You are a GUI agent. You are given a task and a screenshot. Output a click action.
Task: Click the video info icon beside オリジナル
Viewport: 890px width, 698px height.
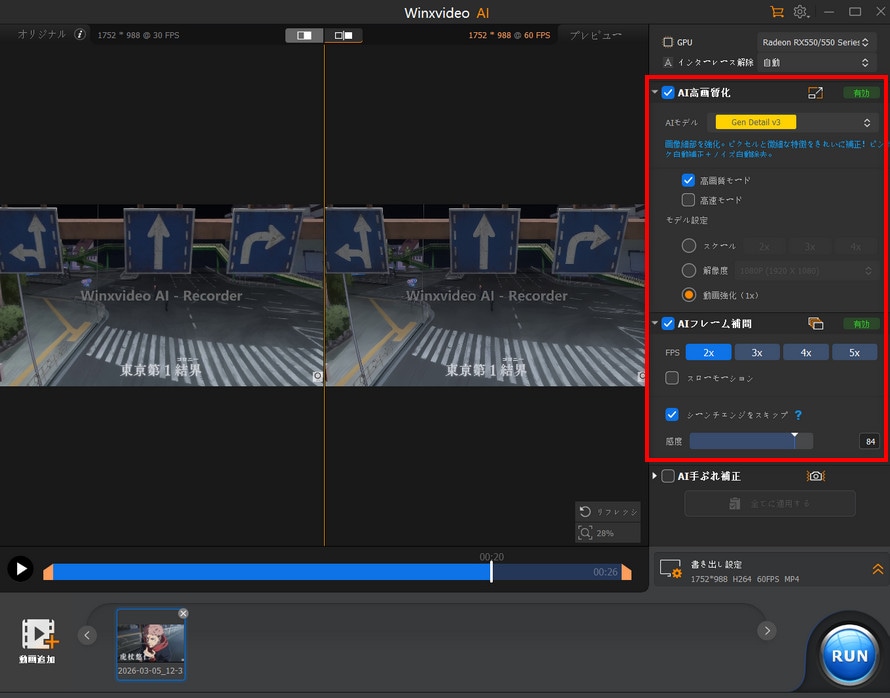[x=80, y=35]
